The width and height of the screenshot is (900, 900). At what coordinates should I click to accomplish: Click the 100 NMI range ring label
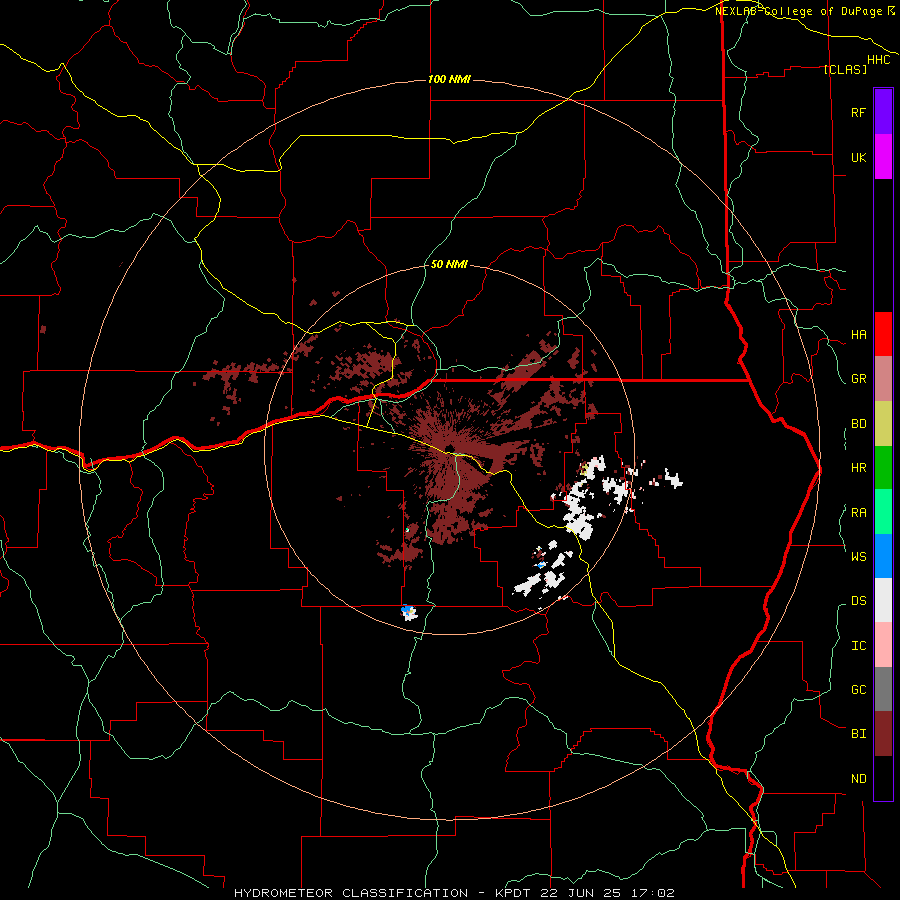pyautogui.click(x=449, y=79)
